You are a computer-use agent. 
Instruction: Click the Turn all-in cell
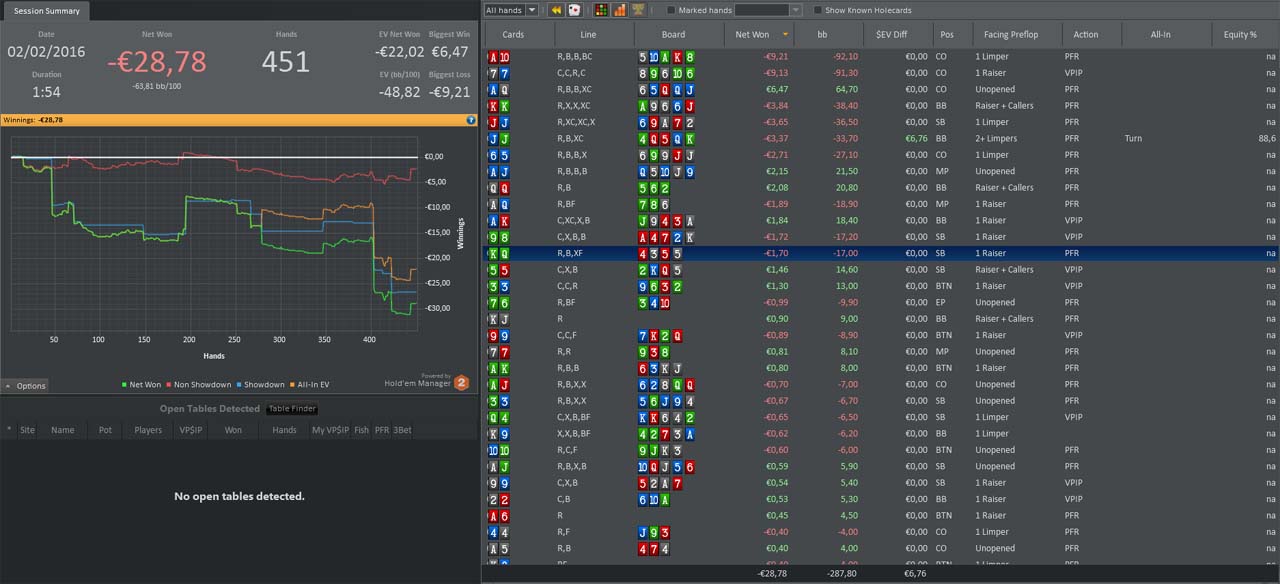tap(1133, 138)
